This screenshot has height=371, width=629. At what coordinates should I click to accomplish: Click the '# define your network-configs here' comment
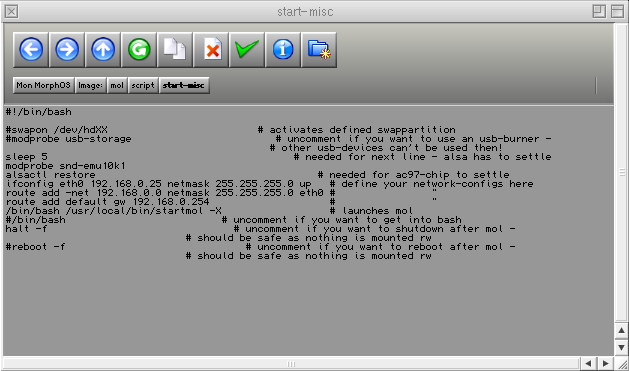tap(432, 184)
